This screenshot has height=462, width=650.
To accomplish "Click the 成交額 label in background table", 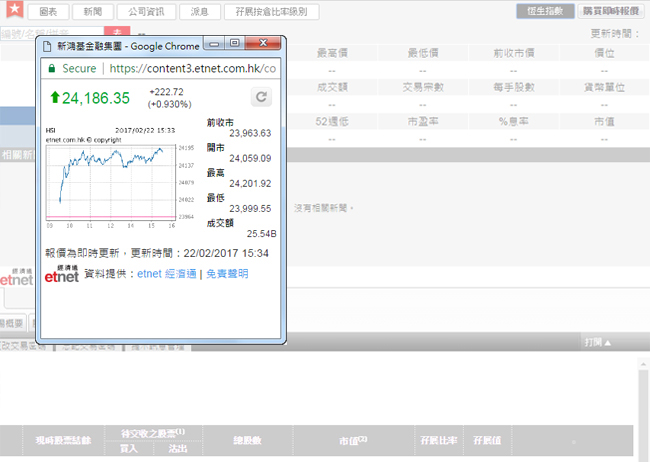I will 332,88.
